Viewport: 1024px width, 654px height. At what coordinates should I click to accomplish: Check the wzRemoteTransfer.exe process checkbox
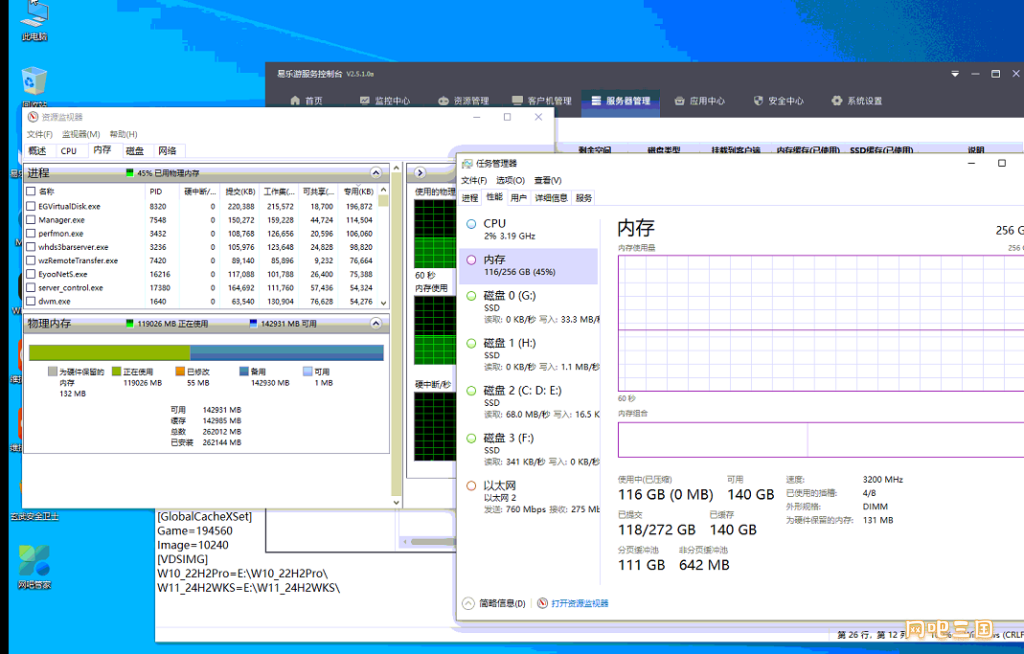click(x=31, y=261)
